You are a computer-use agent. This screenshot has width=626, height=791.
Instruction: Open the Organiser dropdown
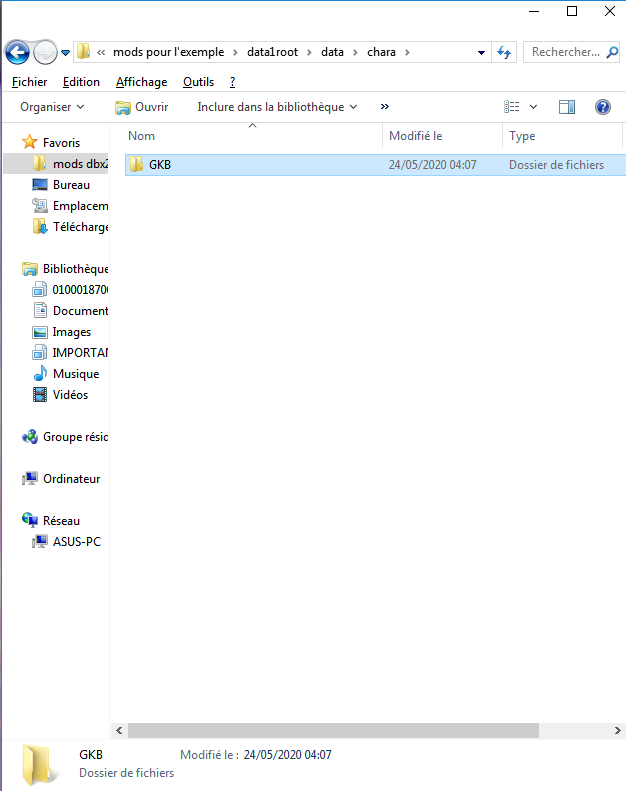(x=52, y=107)
